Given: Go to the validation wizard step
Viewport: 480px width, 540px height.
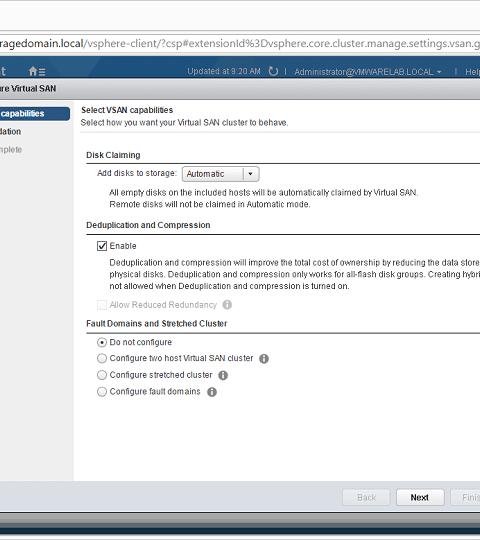Looking at the screenshot, I should coord(11,132).
